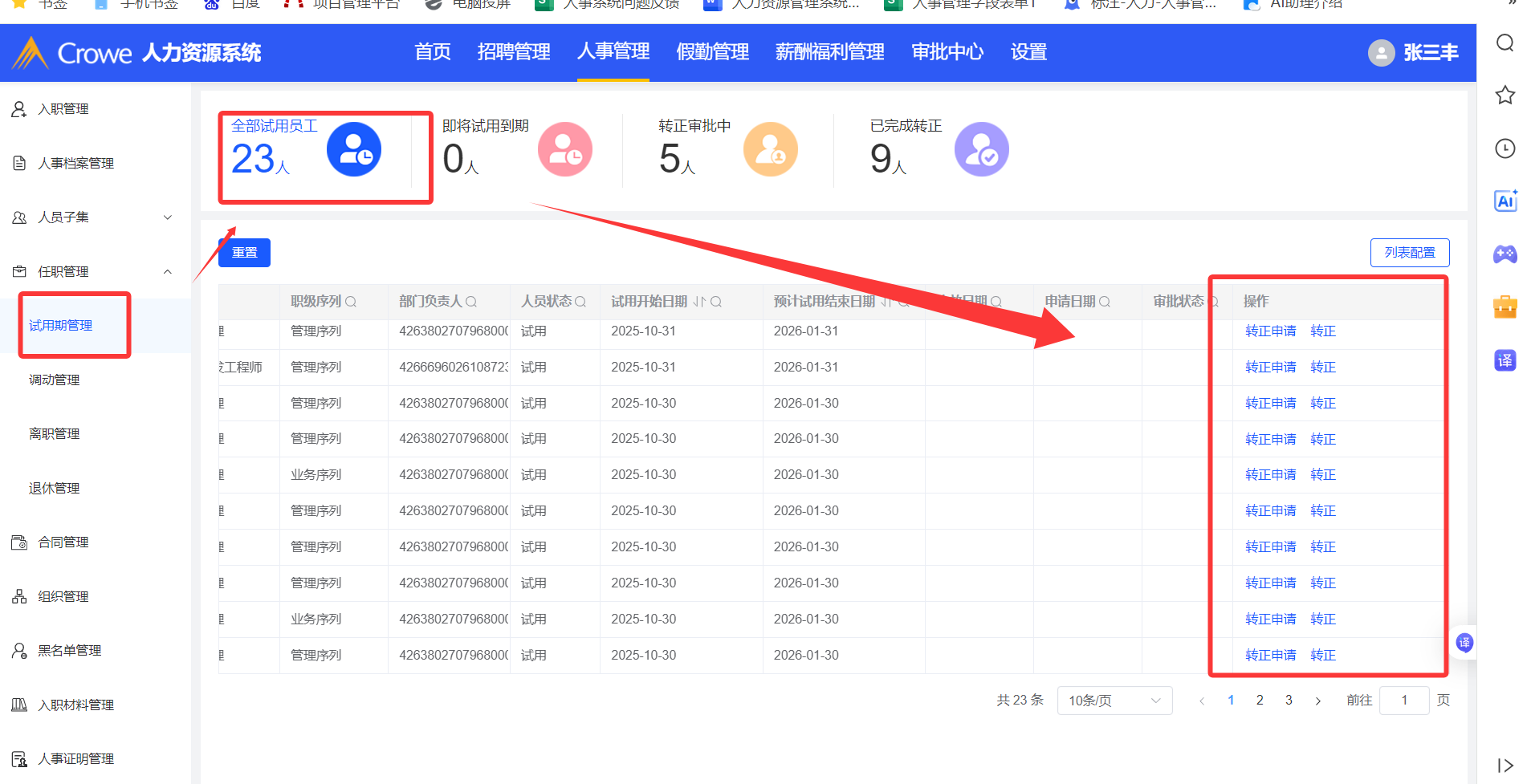
Task: Open the history clock icon in sidebar
Action: click(x=1505, y=148)
